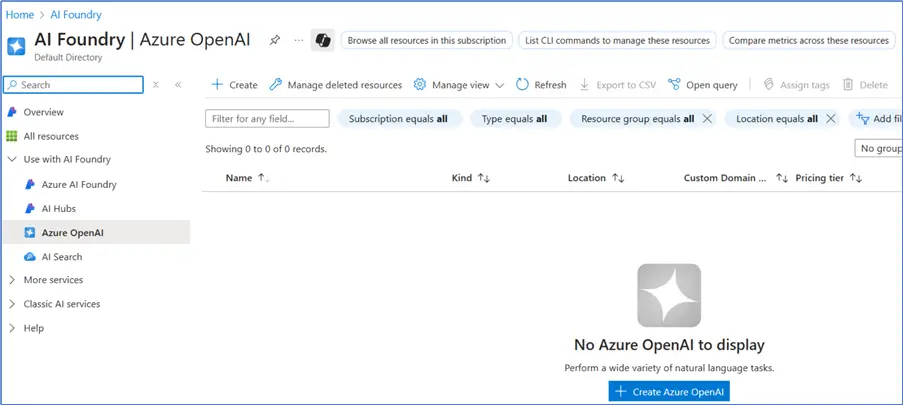This screenshot has width=903, height=405.
Task: Open the No grouping dropdown
Action: click(878, 149)
